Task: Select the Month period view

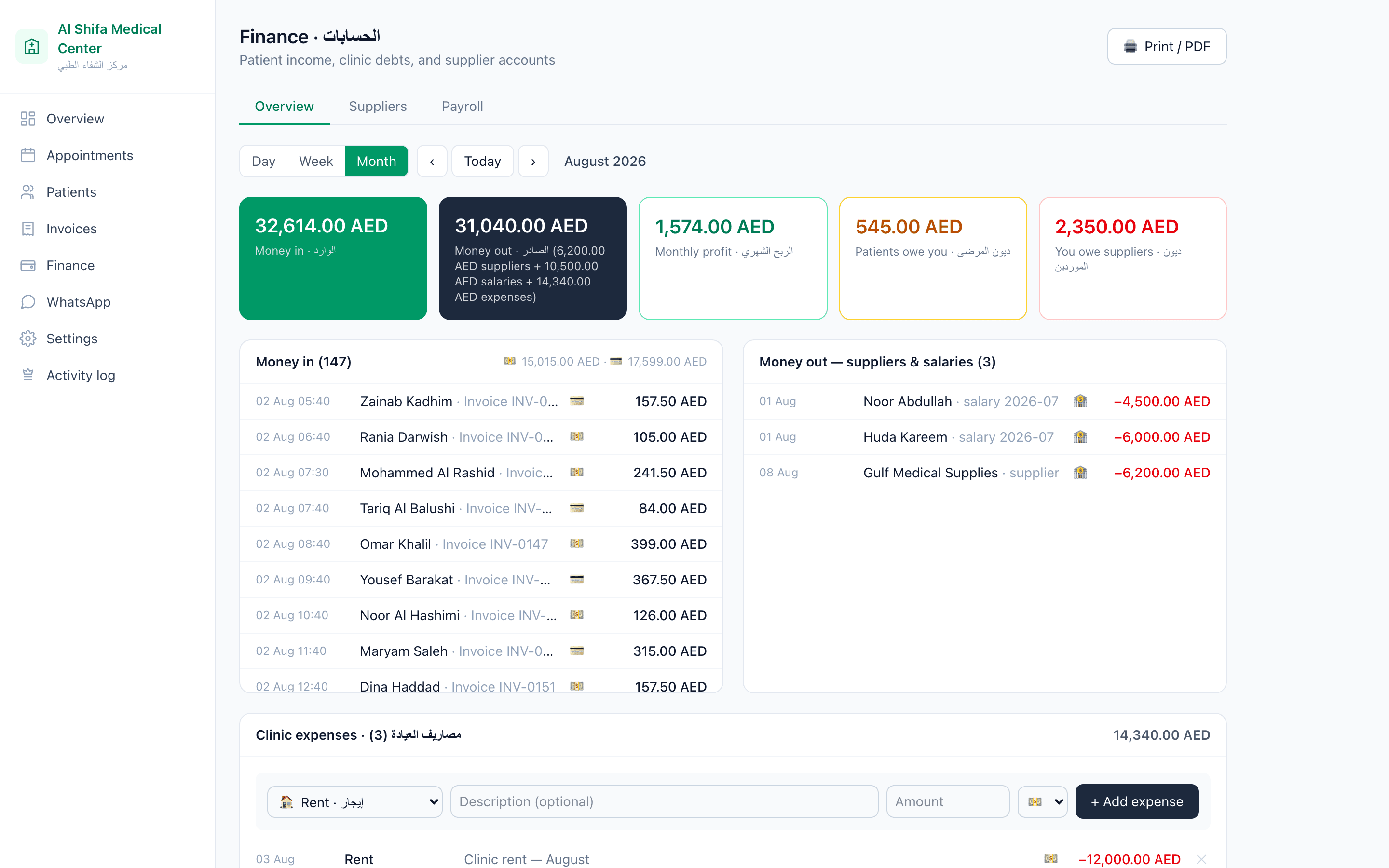Action: [376, 162]
